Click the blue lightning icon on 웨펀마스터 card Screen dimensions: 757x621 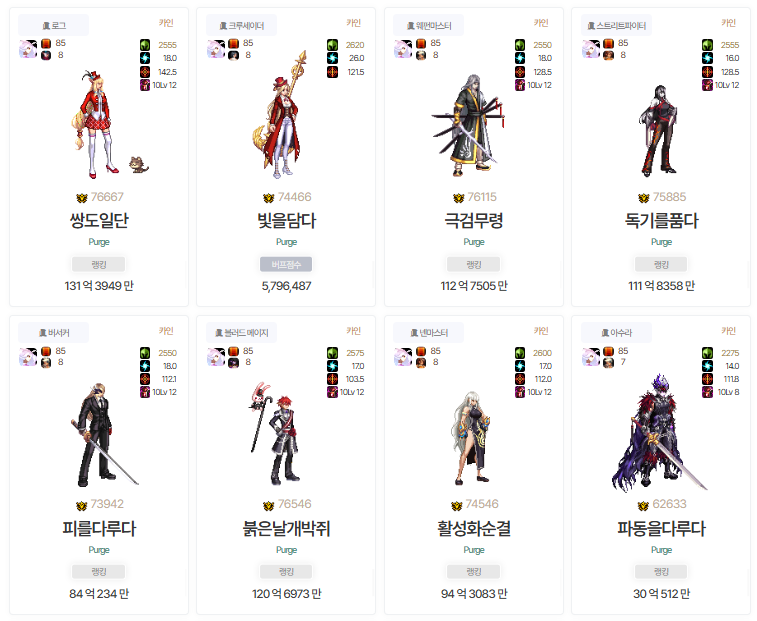point(520,58)
